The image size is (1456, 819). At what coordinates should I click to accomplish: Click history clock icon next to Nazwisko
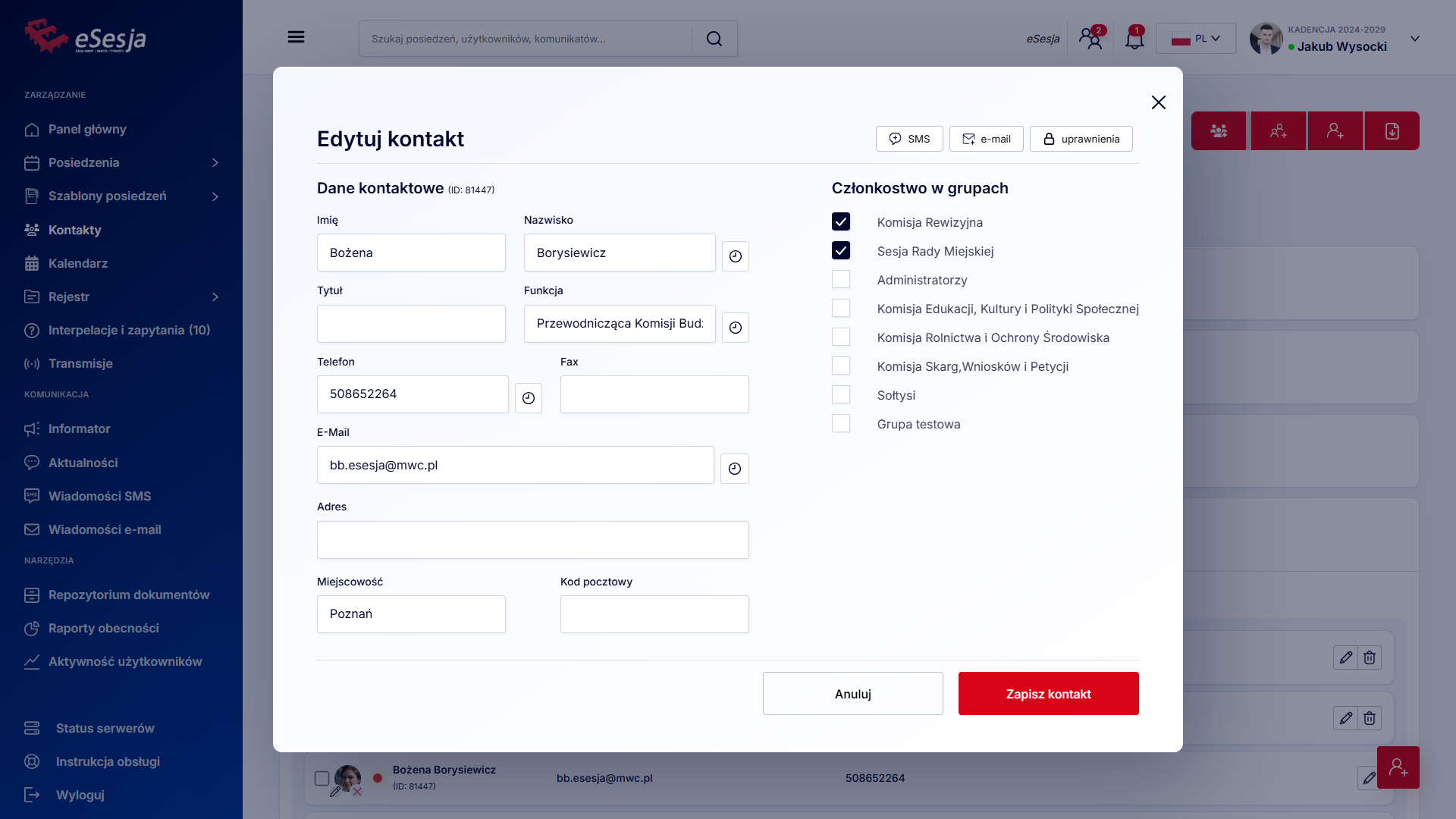point(735,256)
